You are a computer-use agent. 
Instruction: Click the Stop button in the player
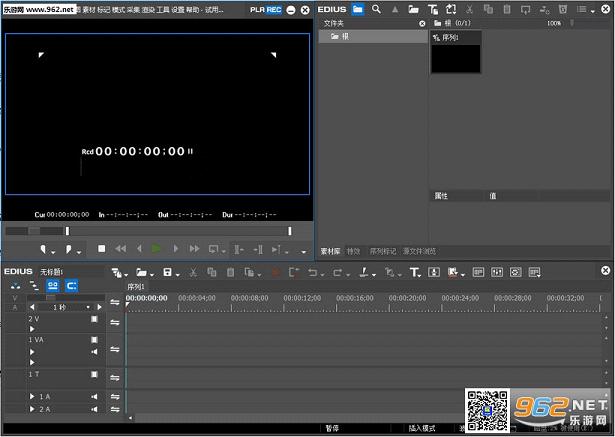[102, 249]
